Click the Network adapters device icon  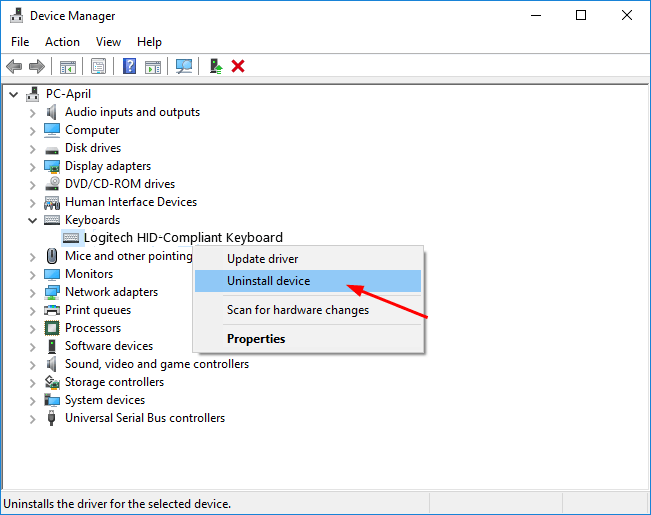tap(53, 292)
